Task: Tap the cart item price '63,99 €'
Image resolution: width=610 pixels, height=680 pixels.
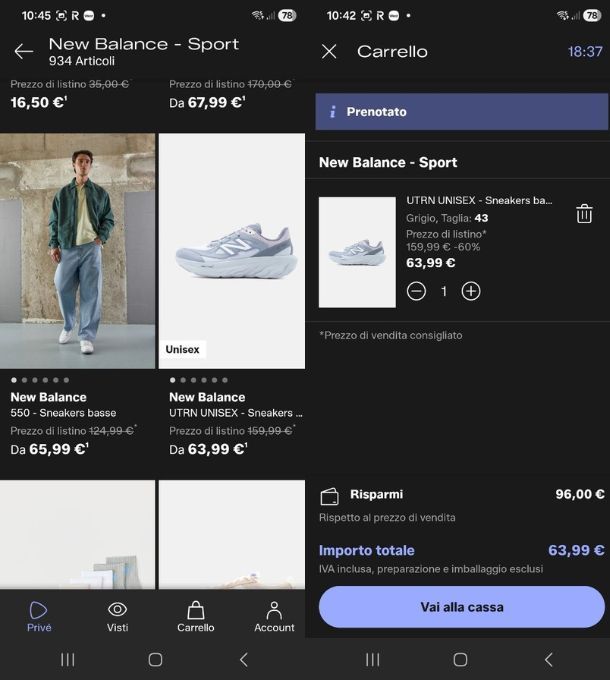Action: (431, 263)
